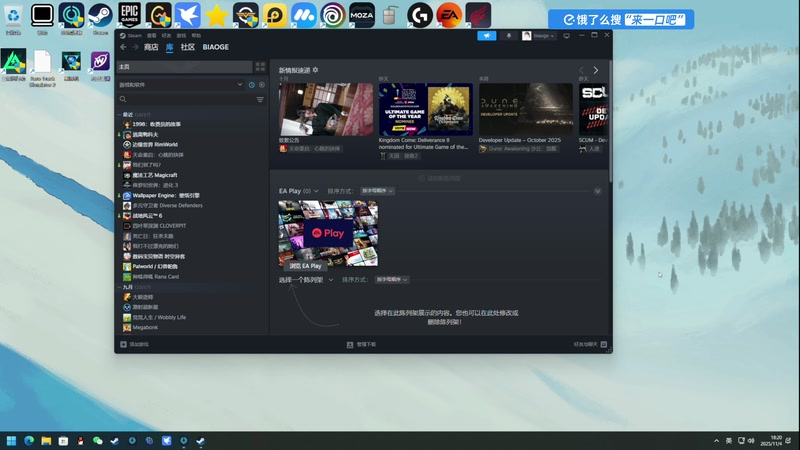Click the Windows Start button
800x450 pixels.
[11, 441]
